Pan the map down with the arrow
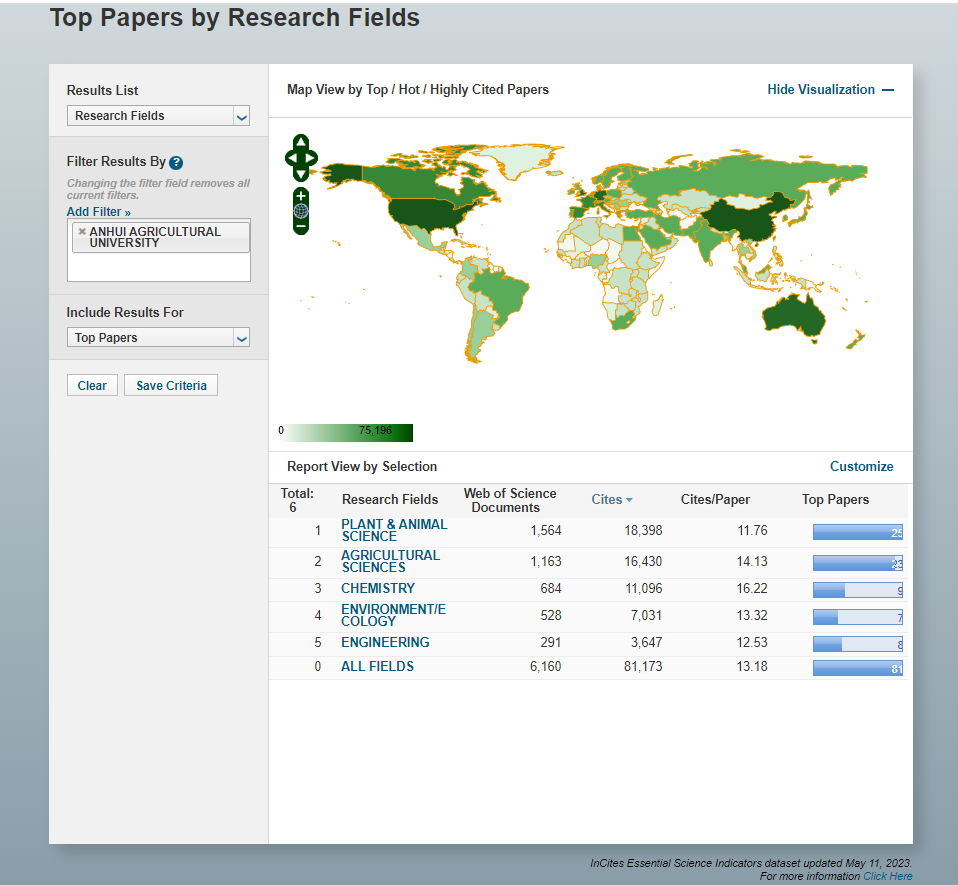The height and width of the screenshot is (886, 958). click(x=301, y=174)
